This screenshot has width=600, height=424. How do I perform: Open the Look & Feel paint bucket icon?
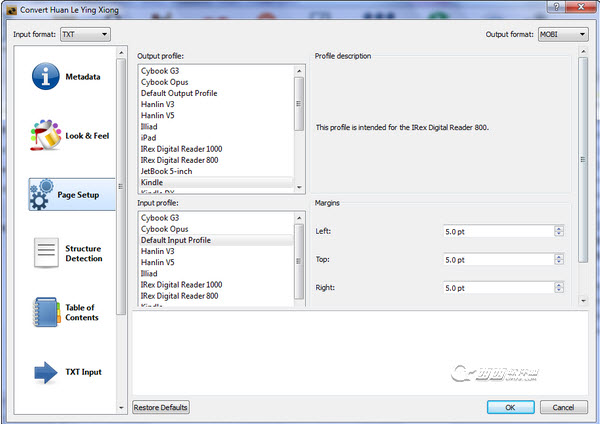click(46, 135)
